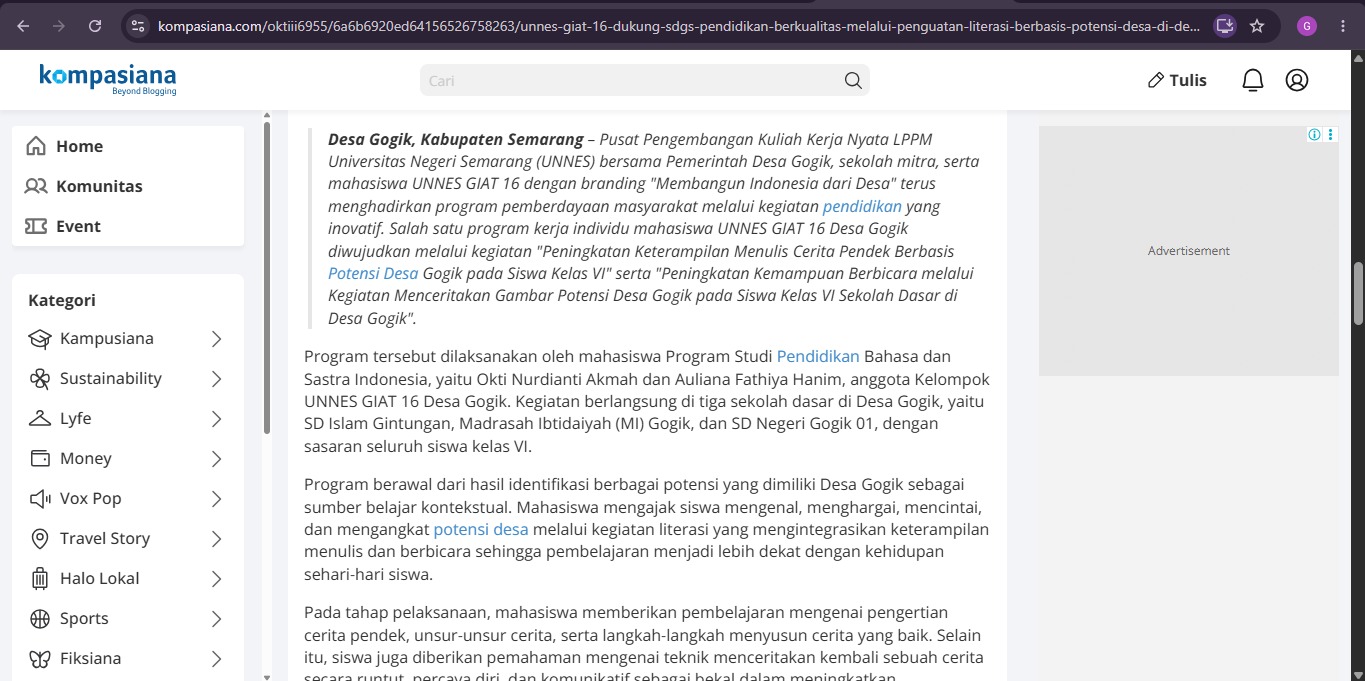Viewport: 1365px width, 681px height.
Task: Bookmark this page with the star icon
Action: 1257,26
